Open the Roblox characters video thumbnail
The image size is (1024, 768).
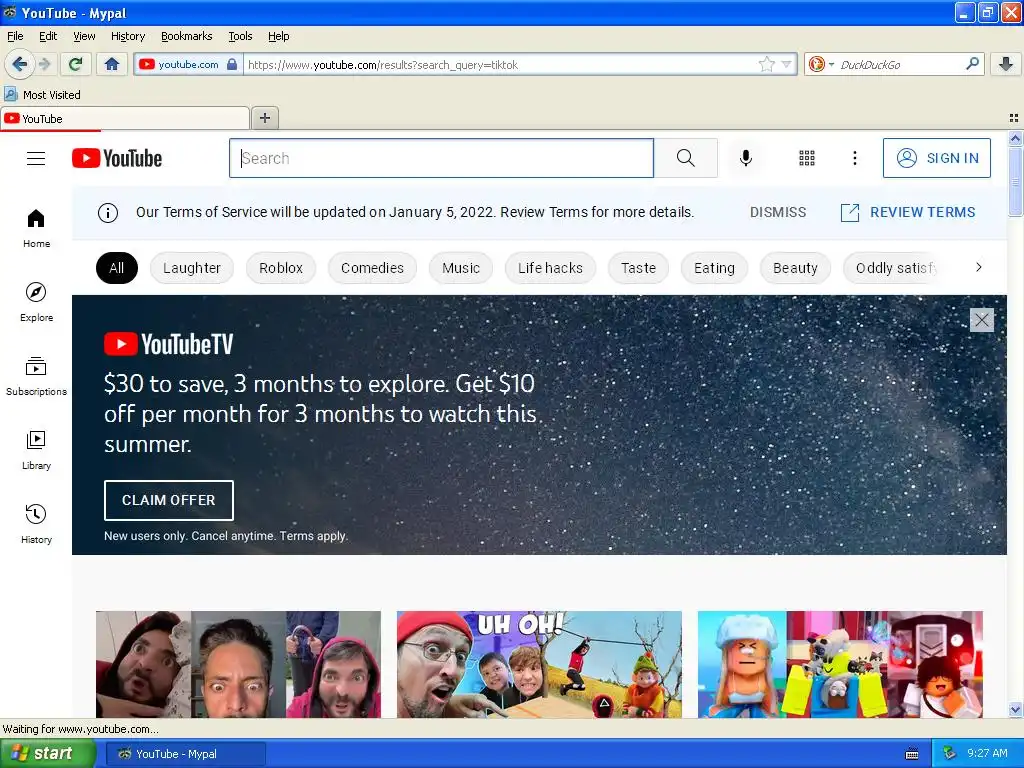(840, 664)
